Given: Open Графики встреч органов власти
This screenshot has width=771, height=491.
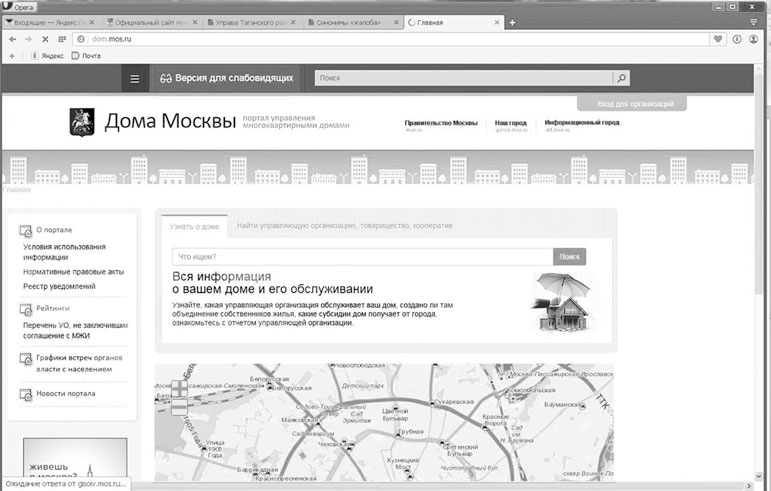Looking at the screenshot, I should pyautogui.click(x=79, y=363).
